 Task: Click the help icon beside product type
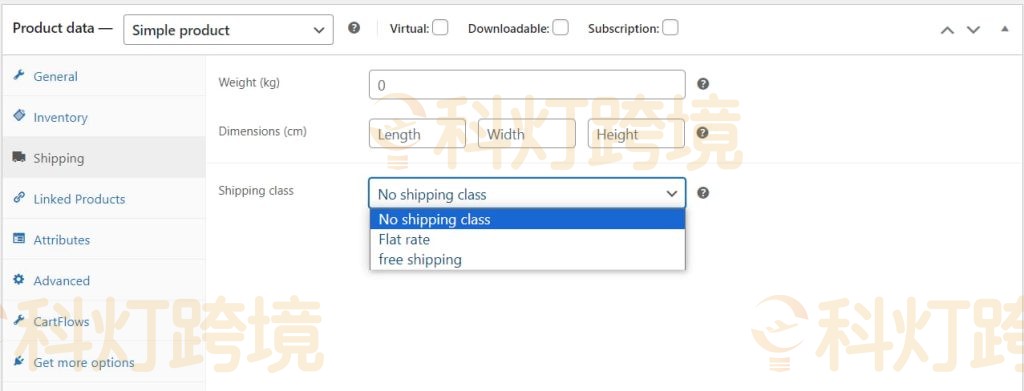[x=354, y=28]
